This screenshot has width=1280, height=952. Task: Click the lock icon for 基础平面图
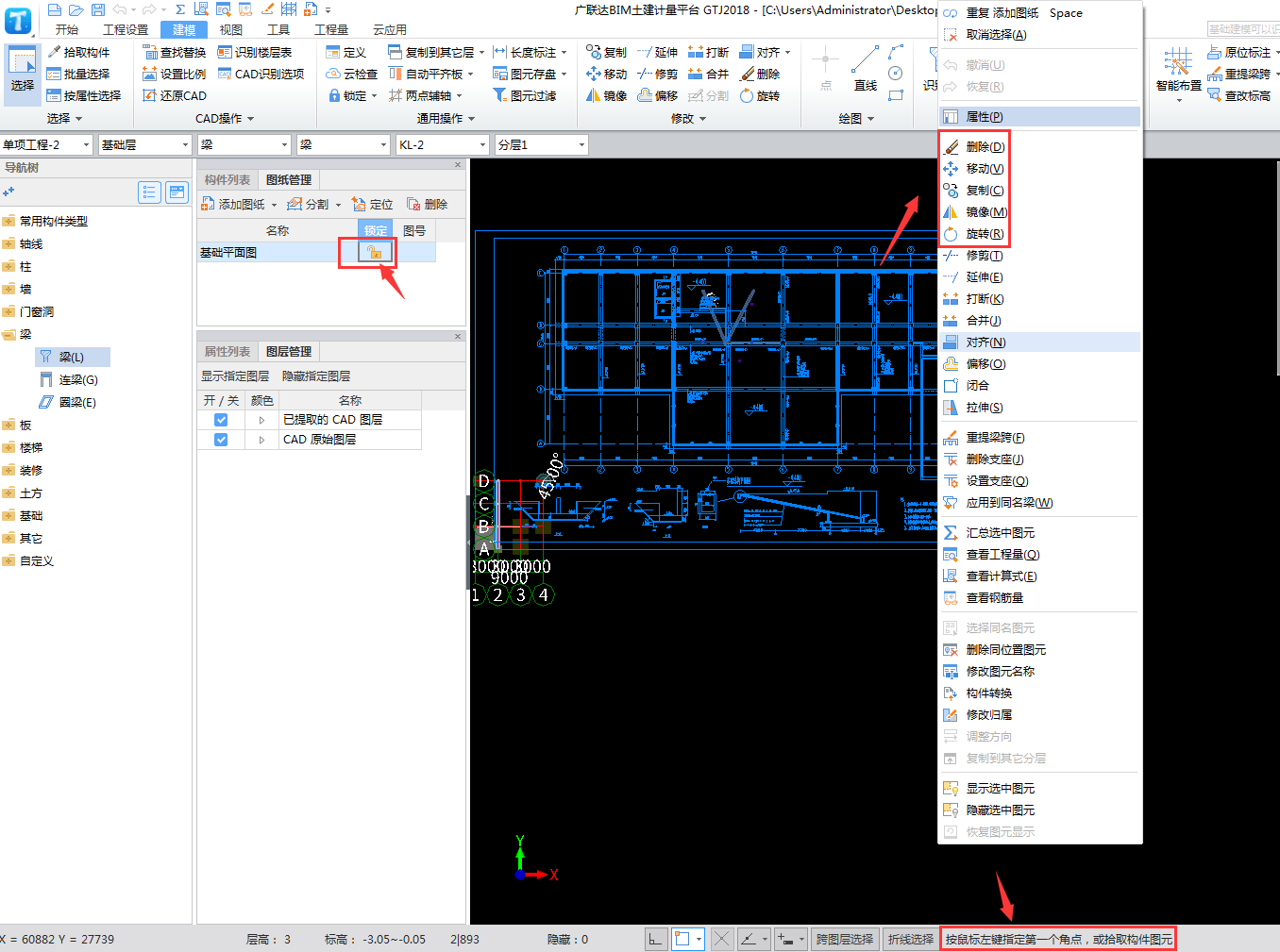374,252
